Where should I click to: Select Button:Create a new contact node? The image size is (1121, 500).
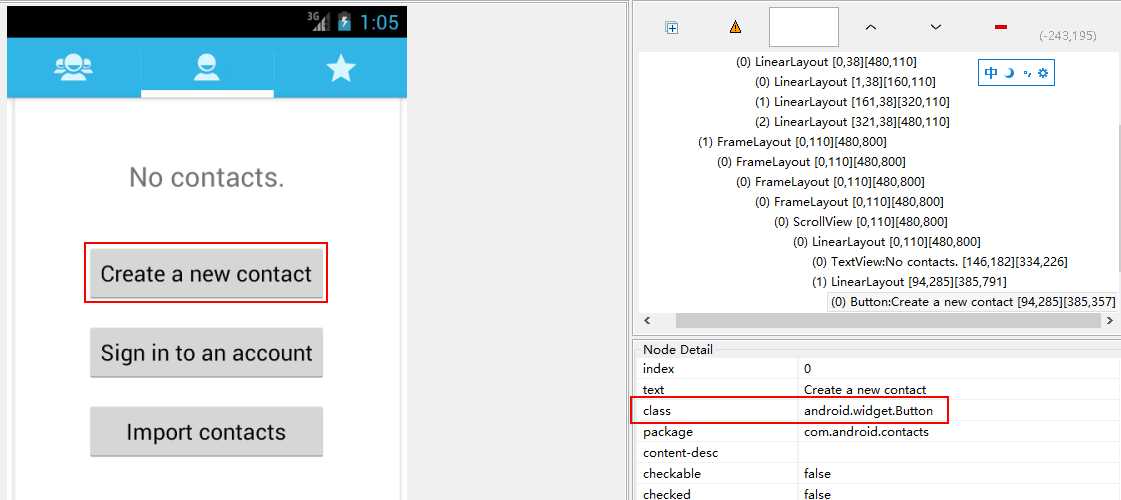(972, 302)
